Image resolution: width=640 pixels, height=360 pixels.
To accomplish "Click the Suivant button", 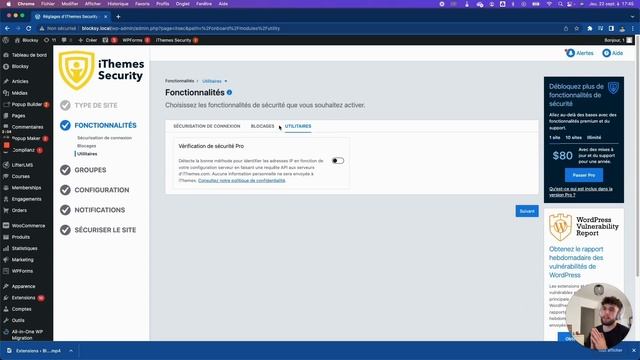I will (x=527, y=211).
